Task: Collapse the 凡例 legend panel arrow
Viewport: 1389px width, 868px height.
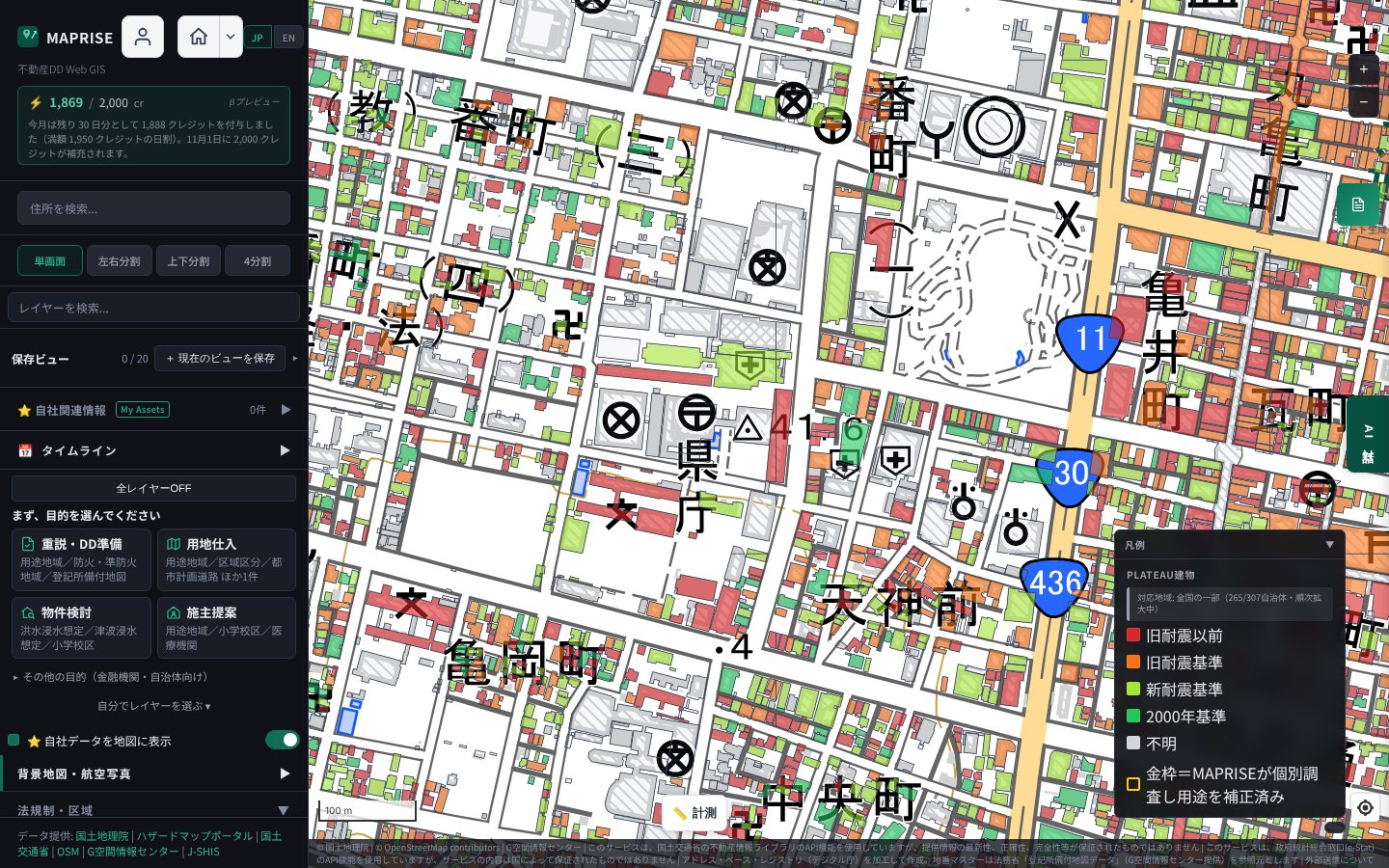Action: [x=1330, y=545]
